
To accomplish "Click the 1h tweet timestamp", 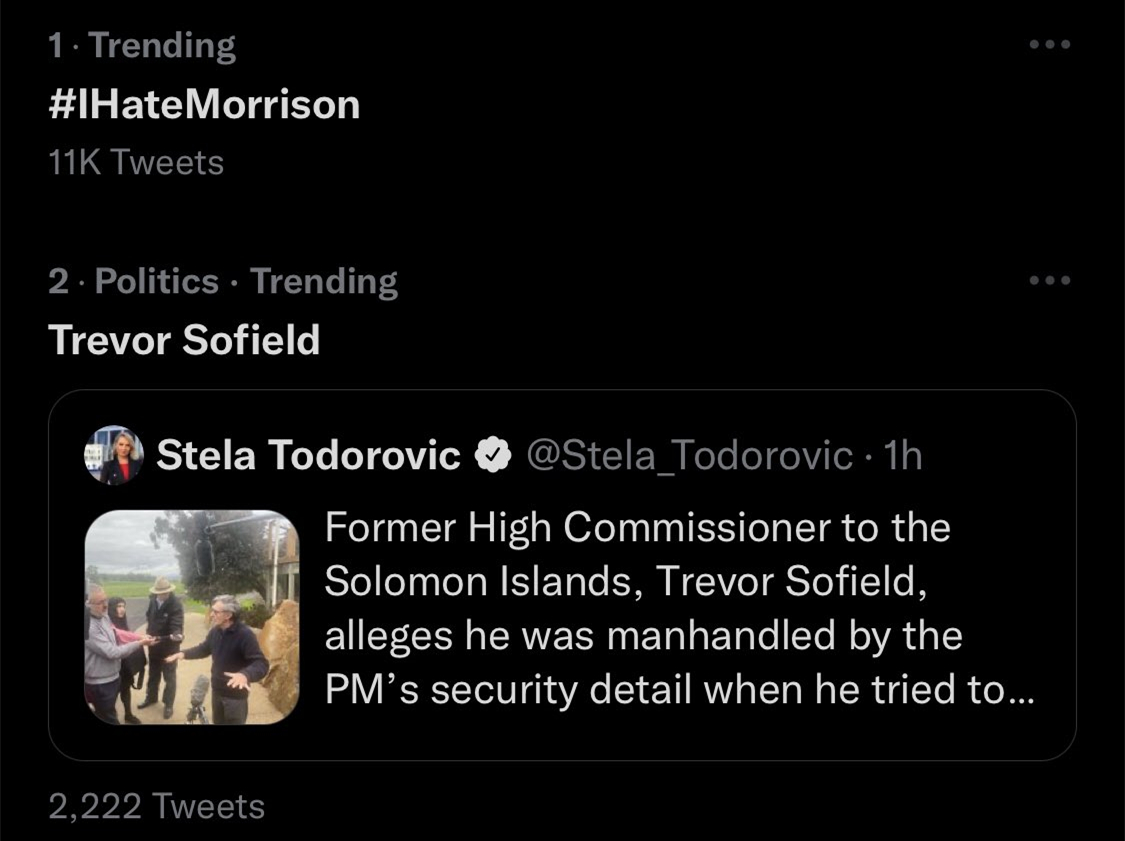I will (x=904, y=456).
